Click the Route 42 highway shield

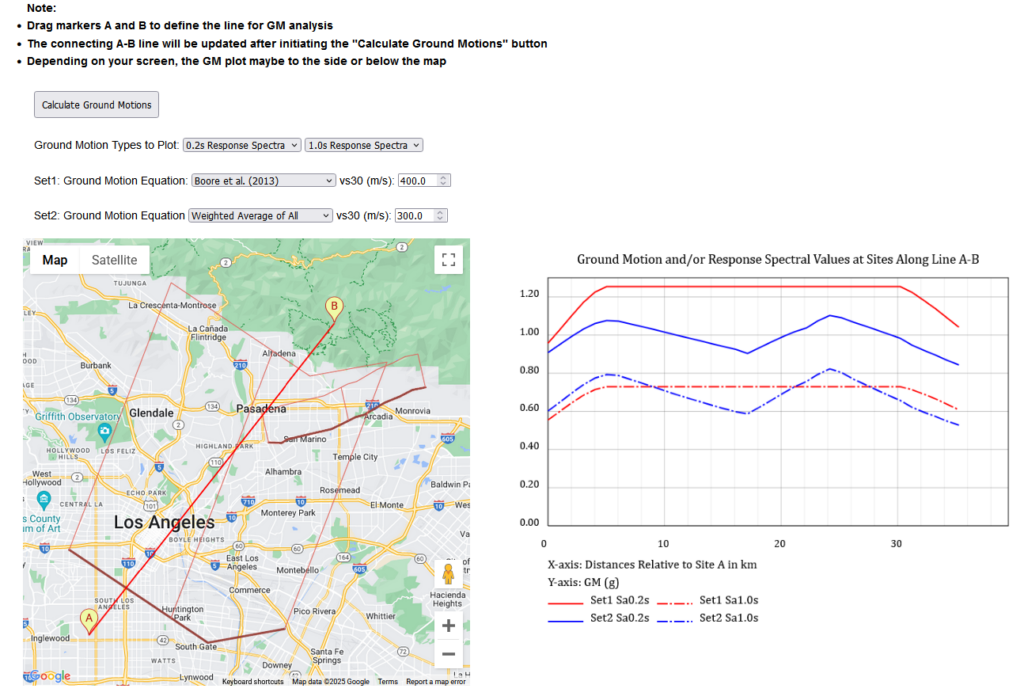[163, 641]
